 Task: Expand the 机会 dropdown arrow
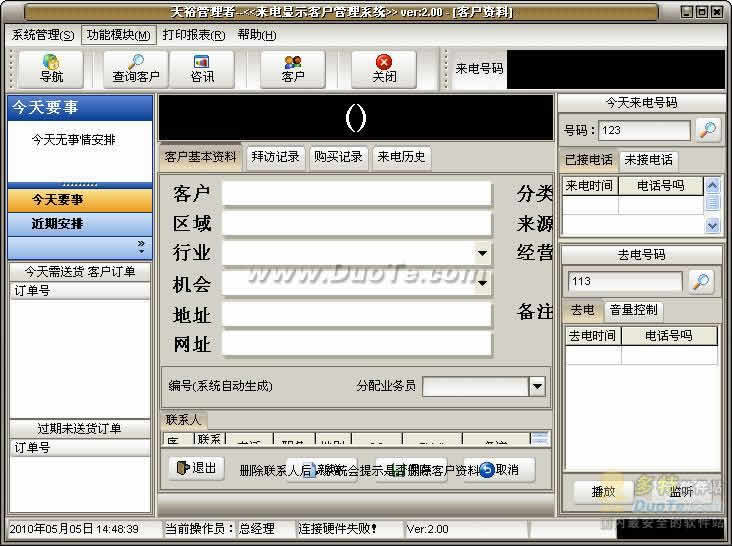coord(482,283)
